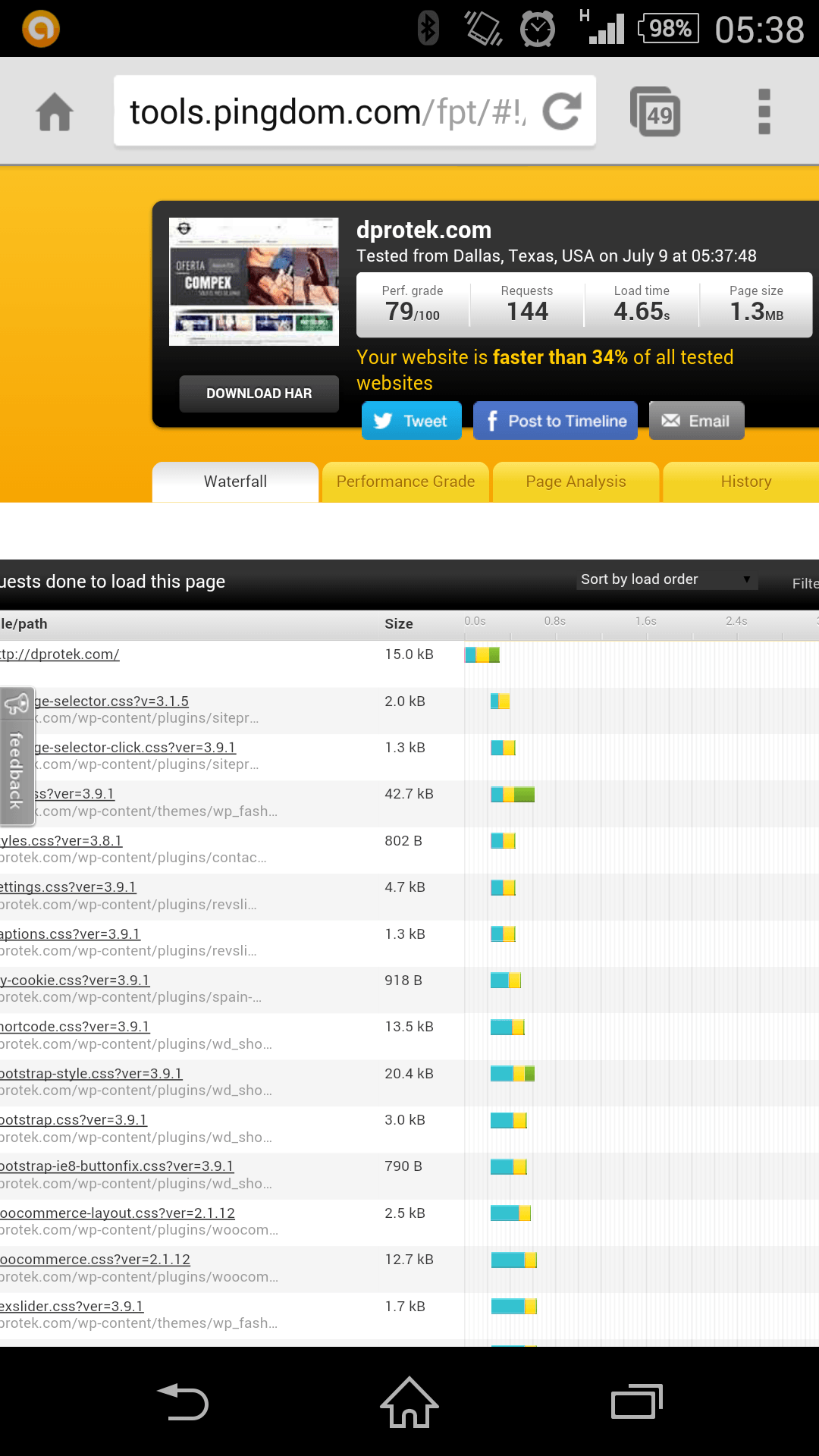Click the DOWNLOAD HAR button
This screenshot has width=819, height=1456.
(x=259, y=394)
